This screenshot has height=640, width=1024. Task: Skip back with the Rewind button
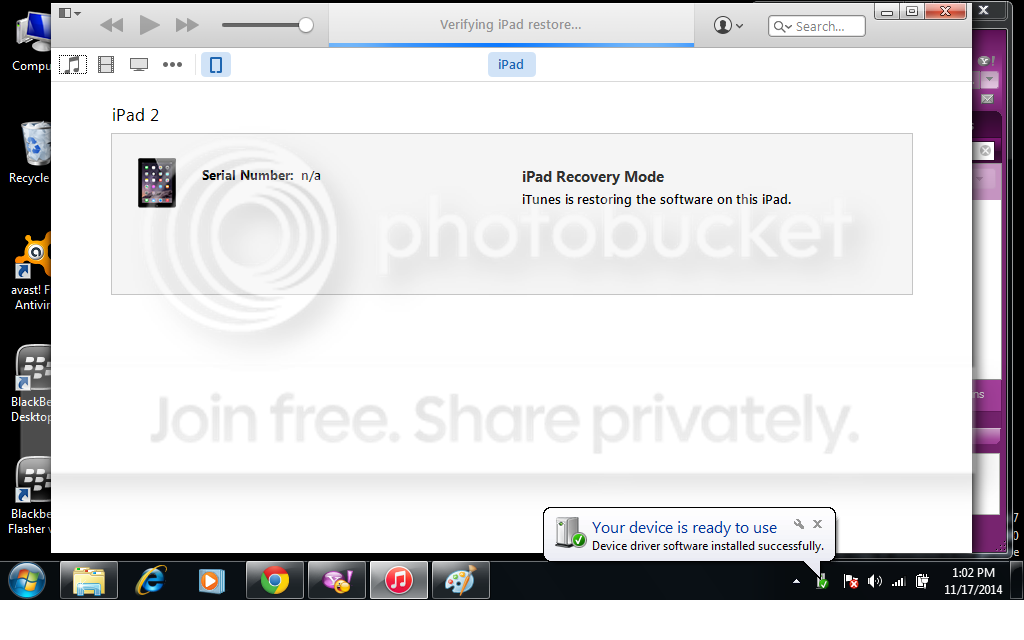112,25
